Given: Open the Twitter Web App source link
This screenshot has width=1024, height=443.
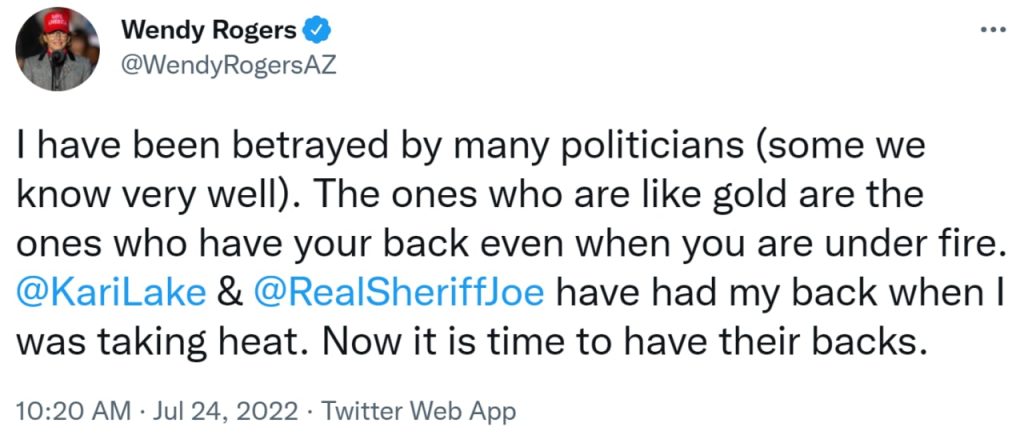Looking at the screenshot, I should point(418,412).
